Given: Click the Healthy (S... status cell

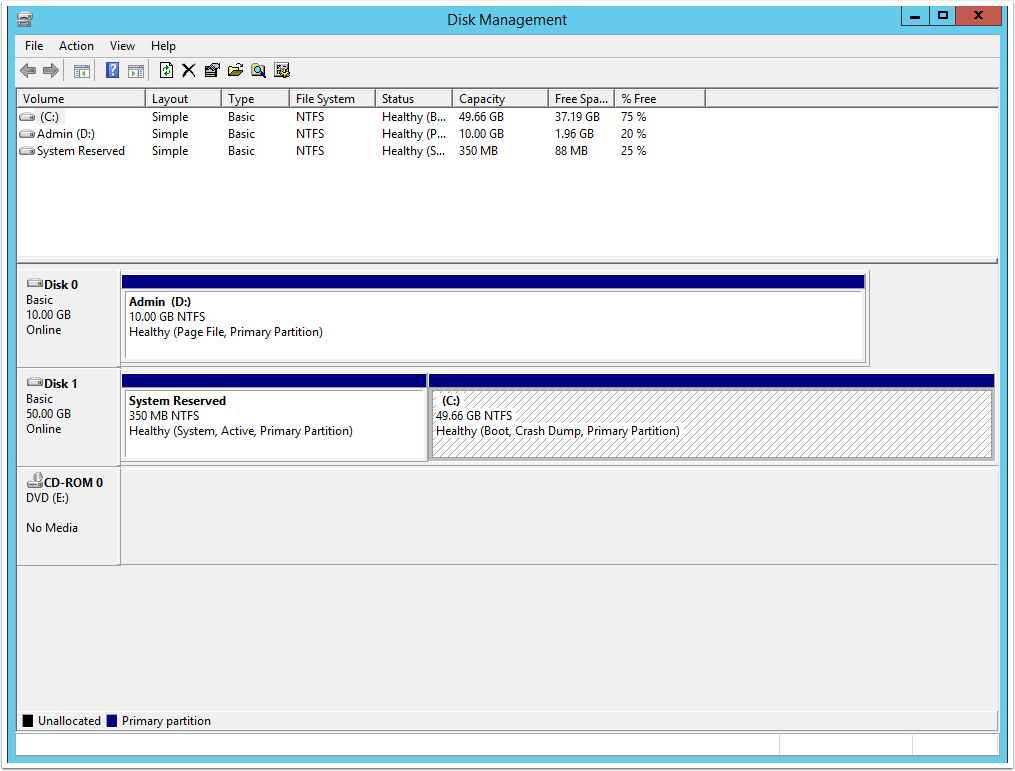Looking at the screenshot, I should (x=414, y=151).
